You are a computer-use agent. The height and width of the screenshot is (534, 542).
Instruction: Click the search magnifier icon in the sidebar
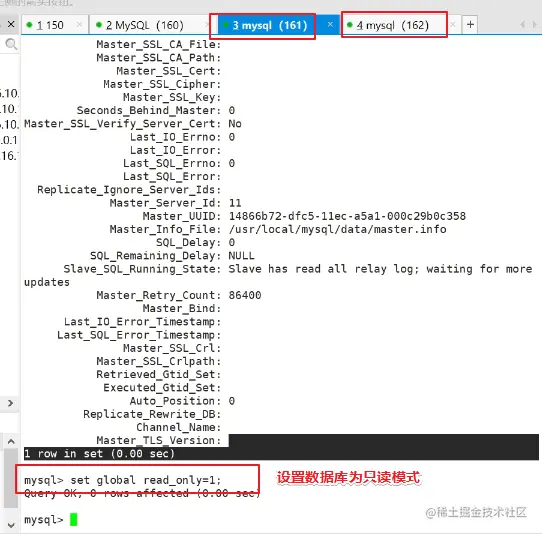point(11,44)
